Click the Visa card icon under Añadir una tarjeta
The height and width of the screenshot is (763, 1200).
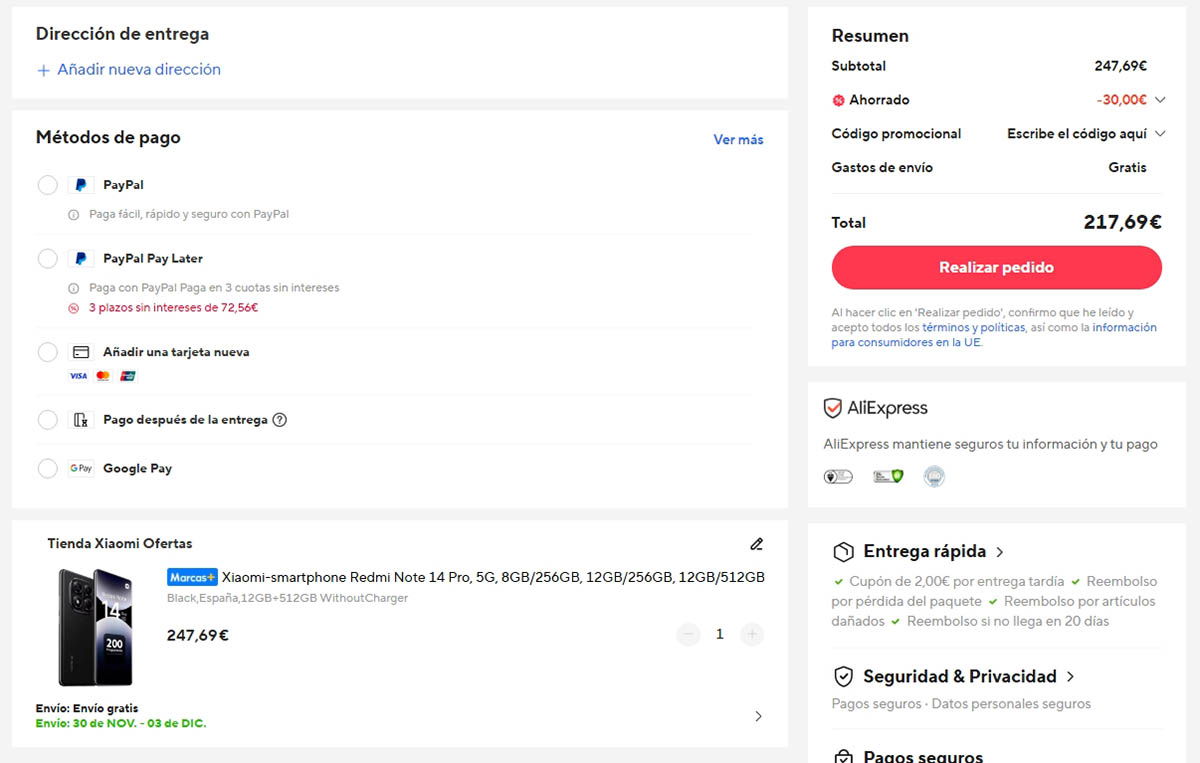coord(78,375)
